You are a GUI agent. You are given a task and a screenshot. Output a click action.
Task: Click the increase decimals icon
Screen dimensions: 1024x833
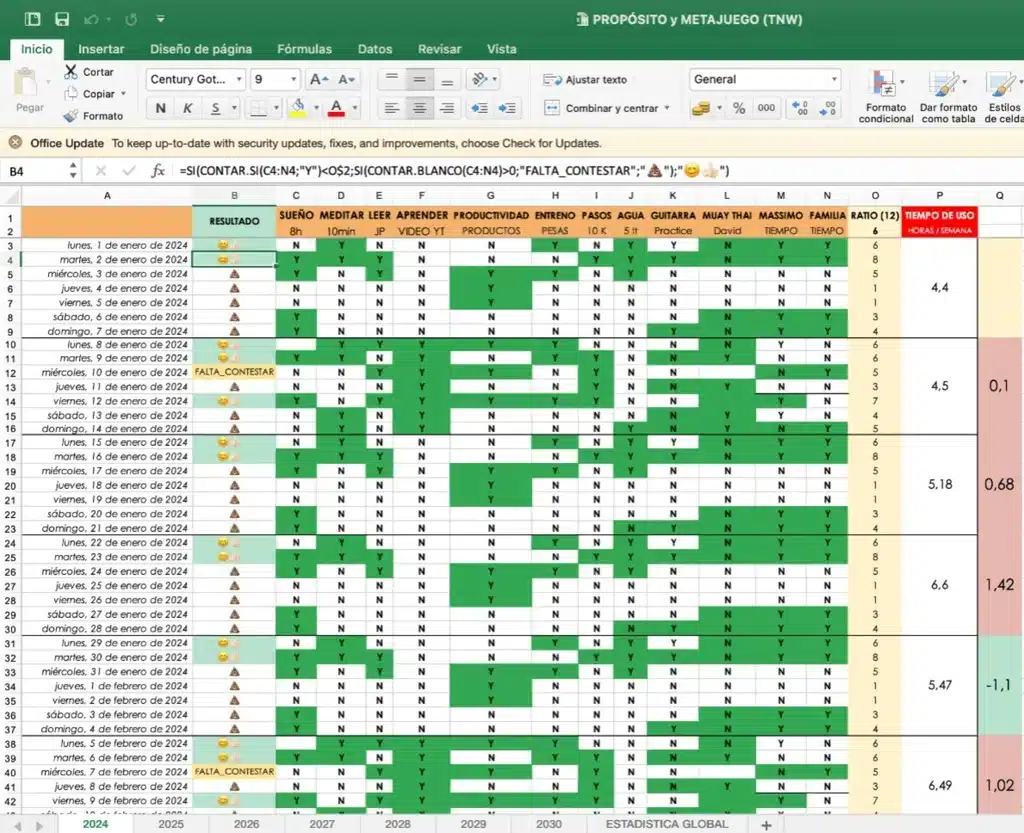tap(800, 108)
